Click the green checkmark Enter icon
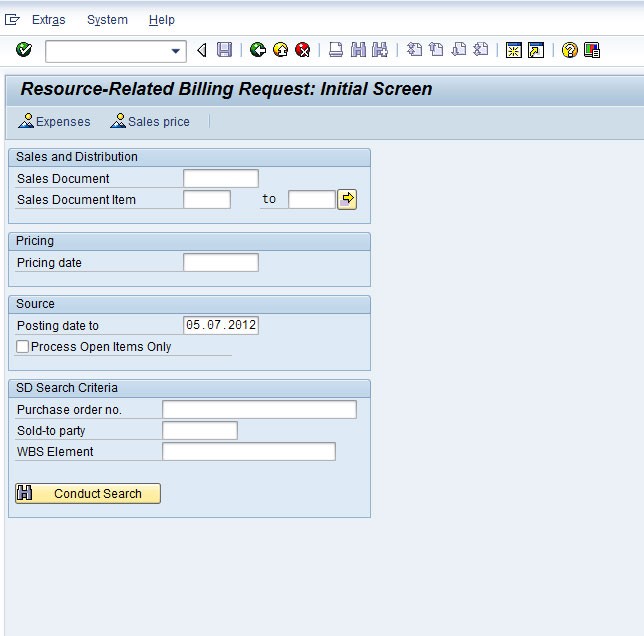The width and height of the screenshot is (644, 636). 24,50
